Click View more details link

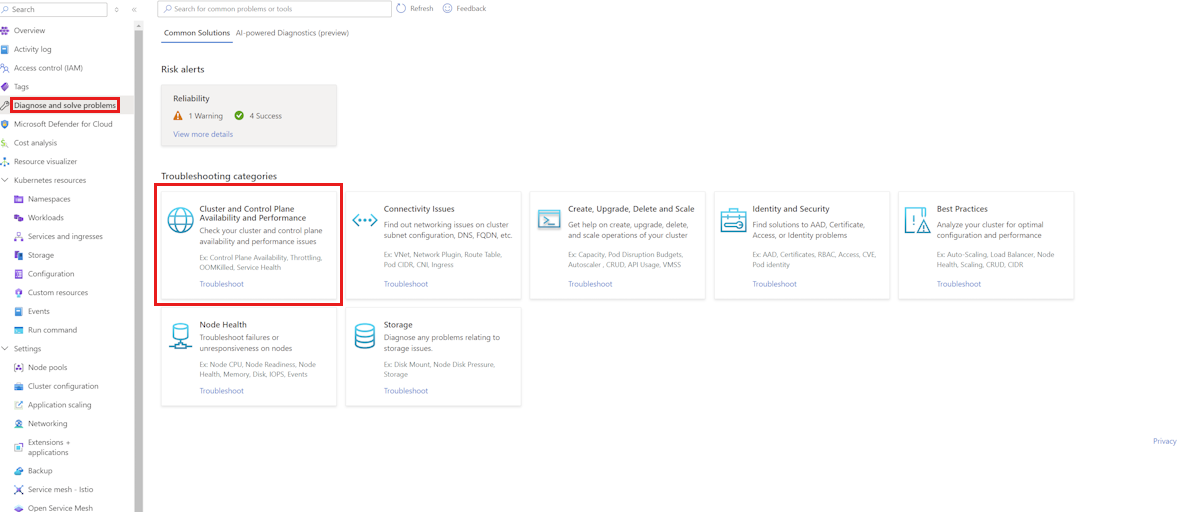203,134
